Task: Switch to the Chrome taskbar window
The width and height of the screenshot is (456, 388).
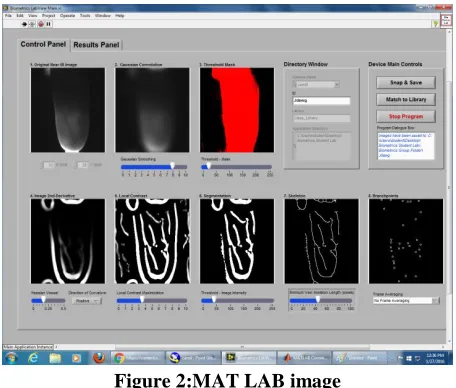Action: (138, 358)
